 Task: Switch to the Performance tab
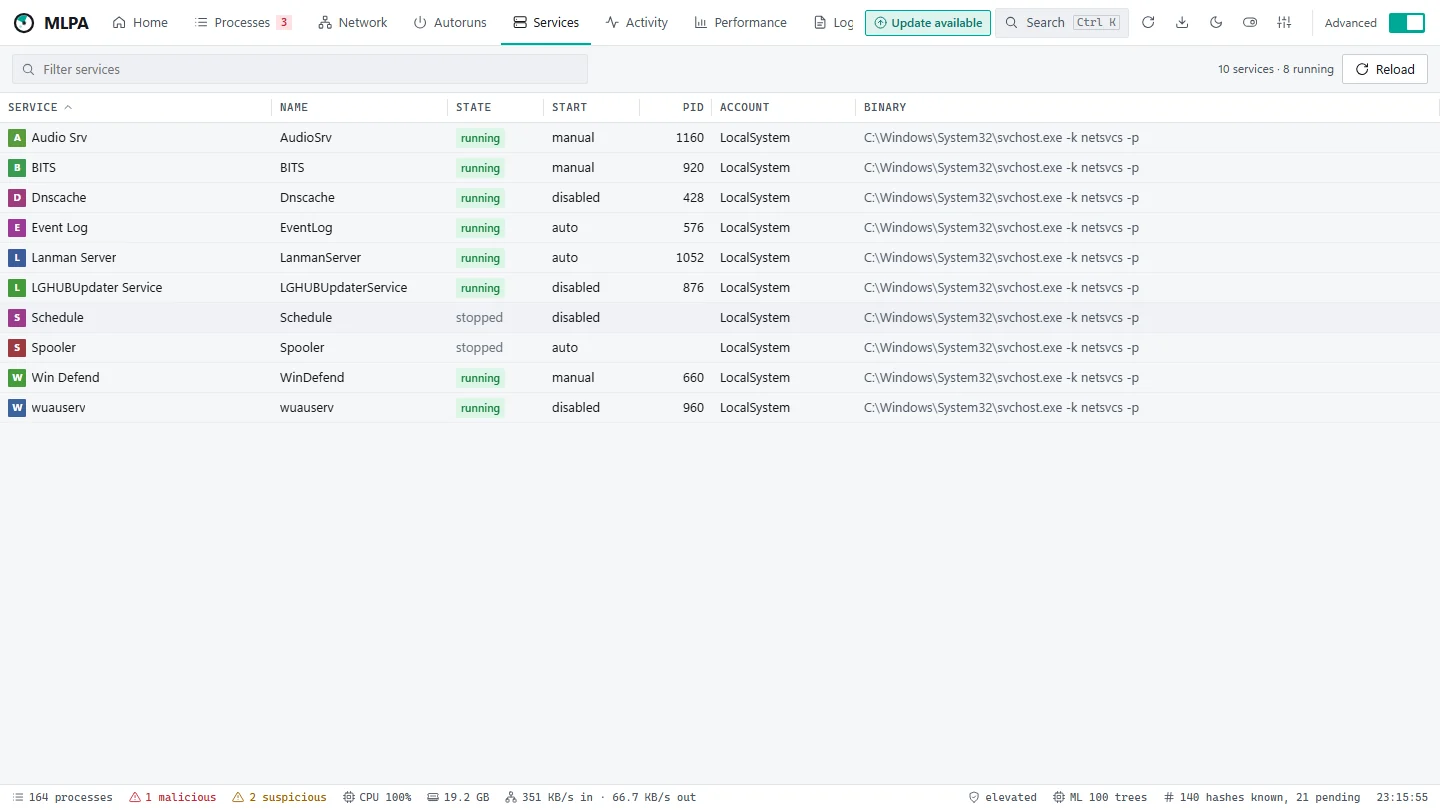pos(741,23)
